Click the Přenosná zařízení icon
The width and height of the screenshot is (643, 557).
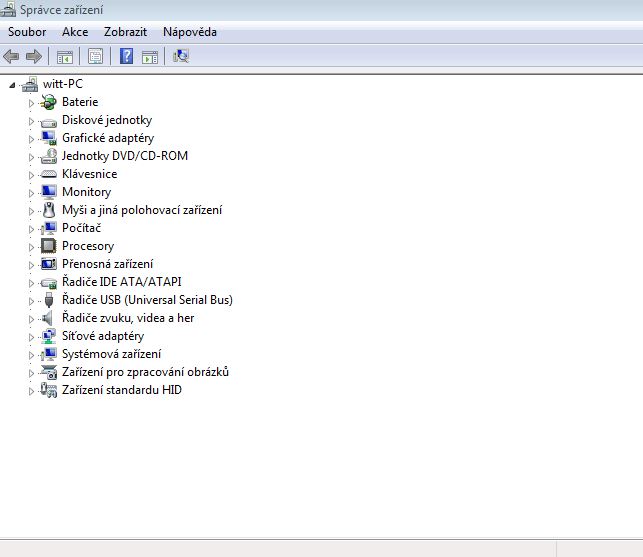[x=49, y=264]
